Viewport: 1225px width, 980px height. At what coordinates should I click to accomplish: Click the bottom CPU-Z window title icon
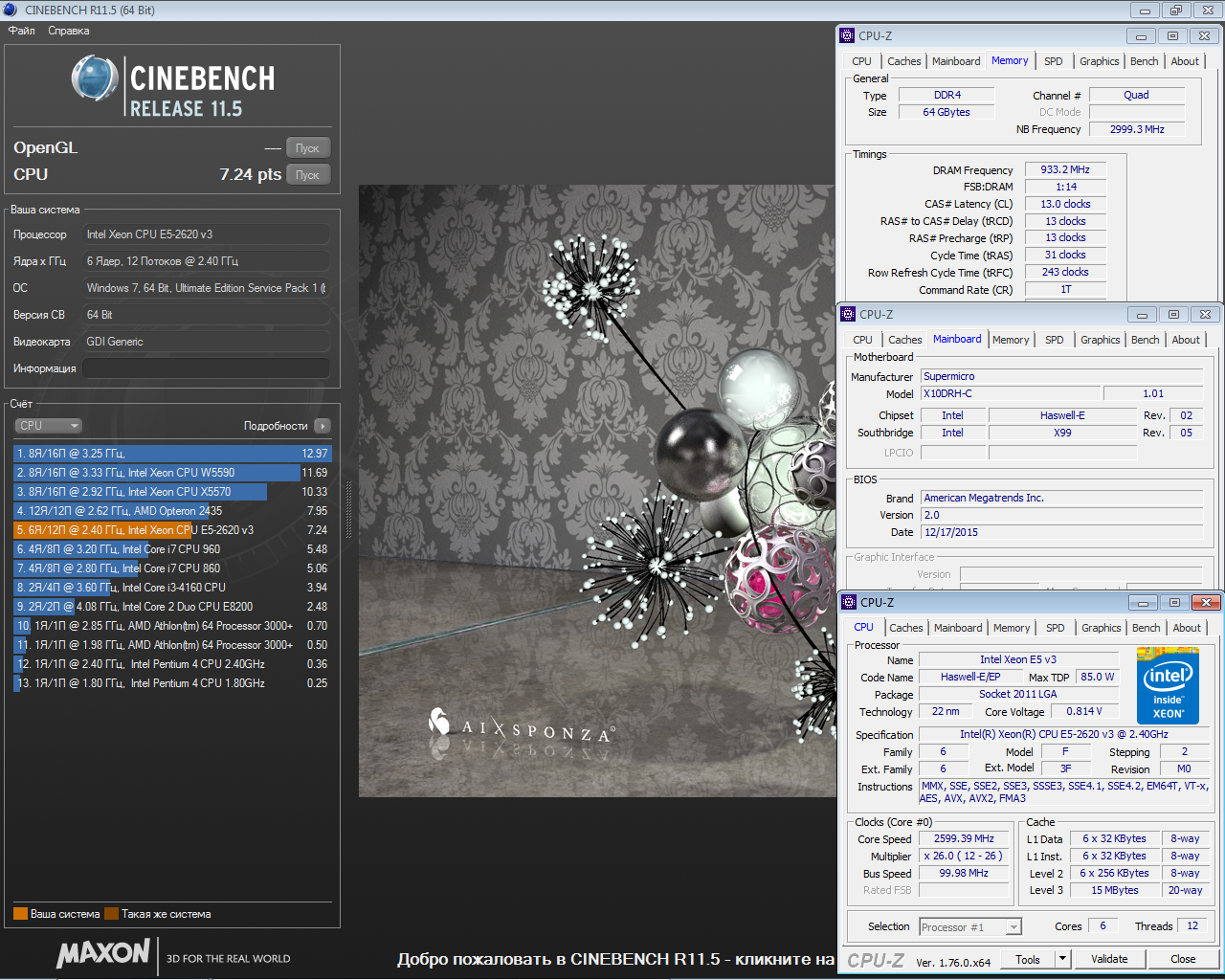(x=849, y=602)
